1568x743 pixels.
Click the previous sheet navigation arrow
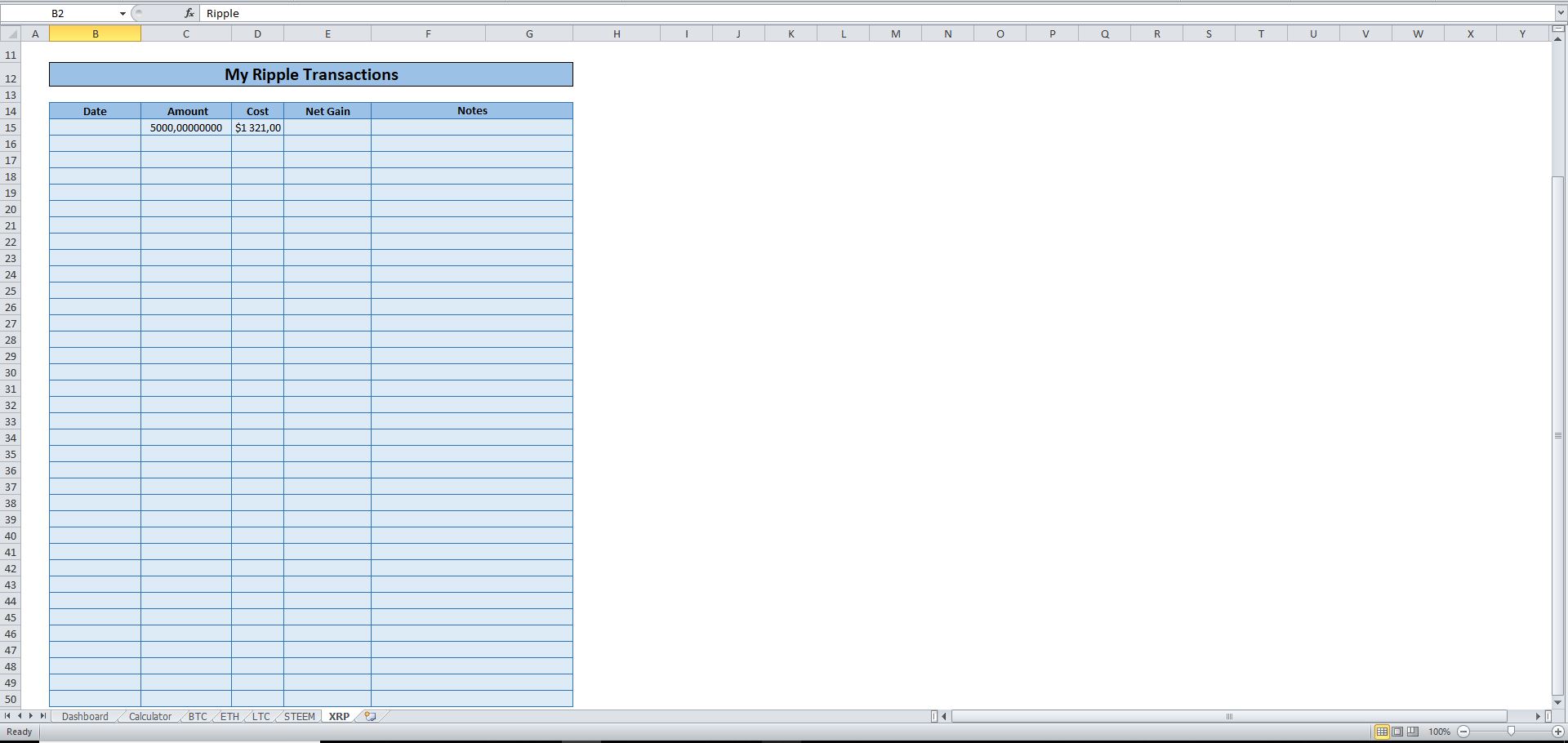[20, 716]
